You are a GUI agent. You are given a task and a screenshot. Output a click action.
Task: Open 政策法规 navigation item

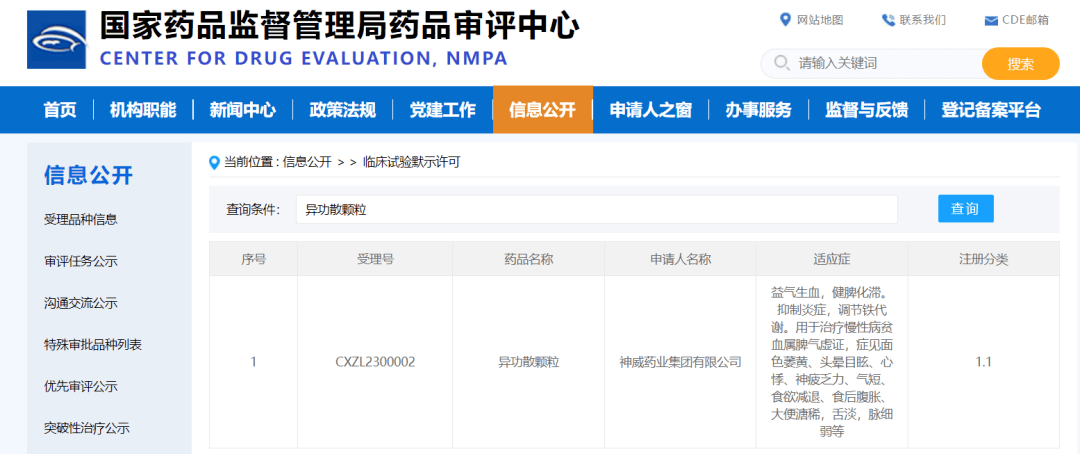pyautogui.click(x=342, y=110)
